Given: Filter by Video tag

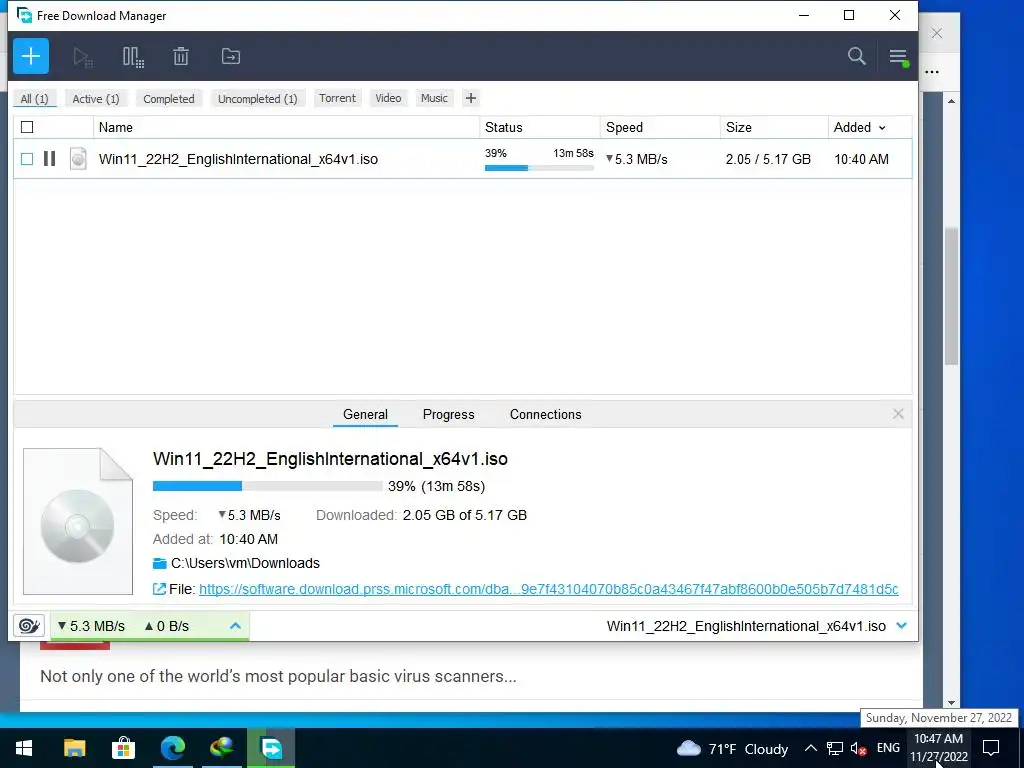Looking at the screenshot, I should point(388,98).
